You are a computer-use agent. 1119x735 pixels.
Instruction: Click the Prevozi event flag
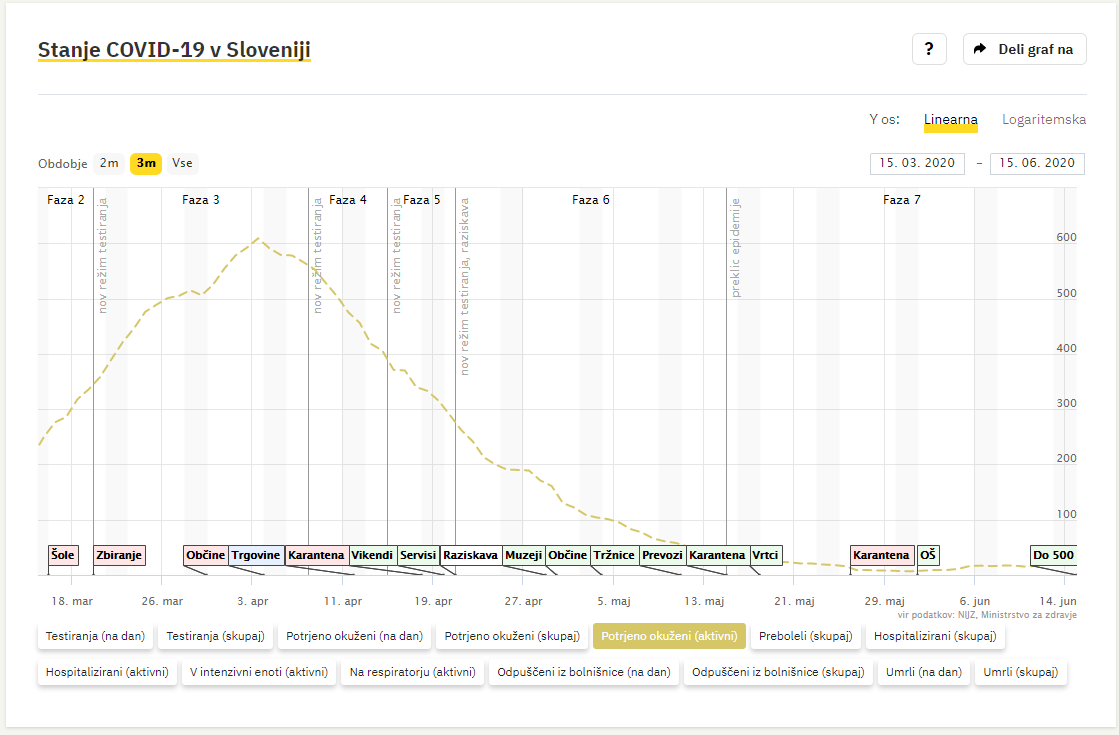tap(662, 555)
